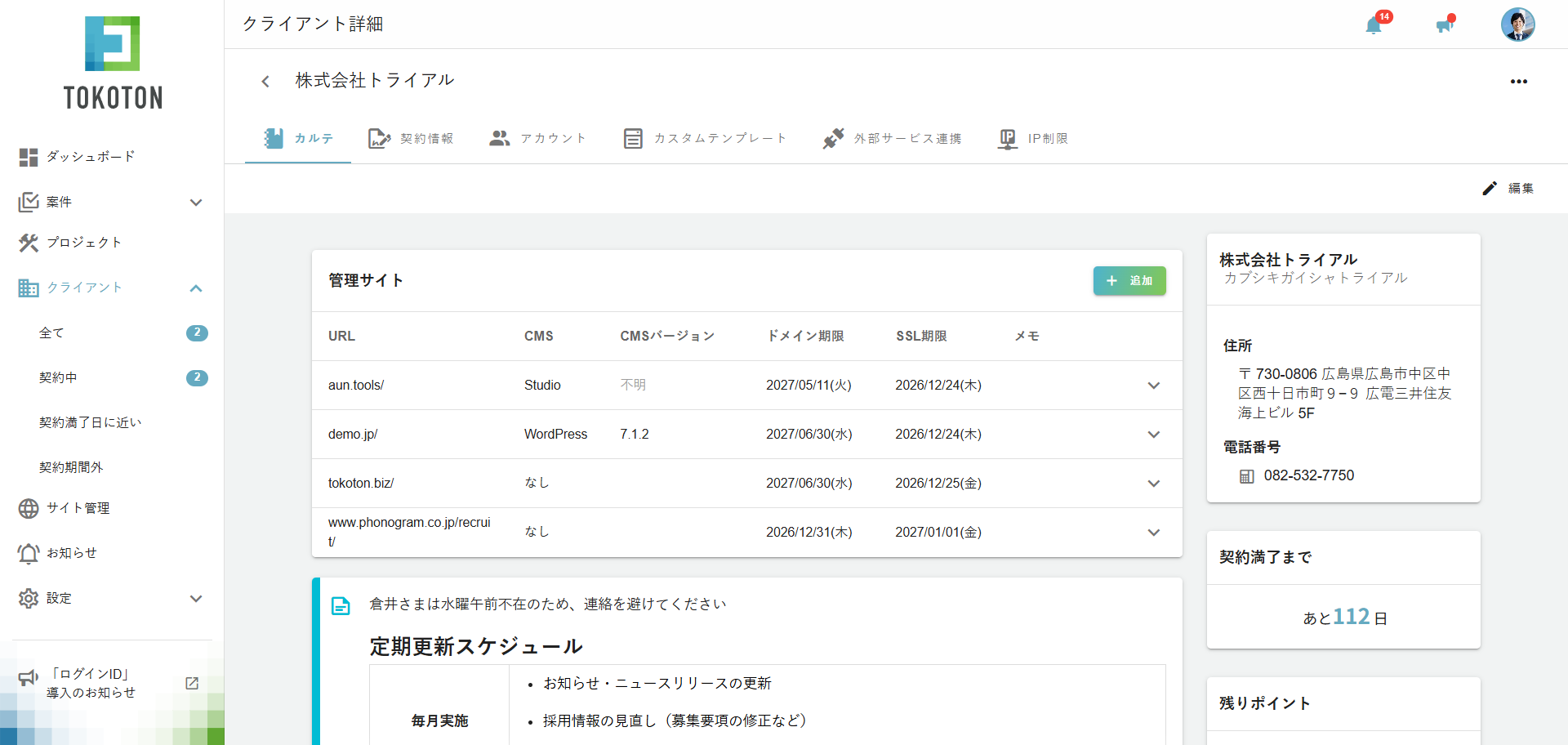Open the 「ログインID」導入のお知らせ link
1568x745 pixels.
pyautogui.click(x=91, y=683)
